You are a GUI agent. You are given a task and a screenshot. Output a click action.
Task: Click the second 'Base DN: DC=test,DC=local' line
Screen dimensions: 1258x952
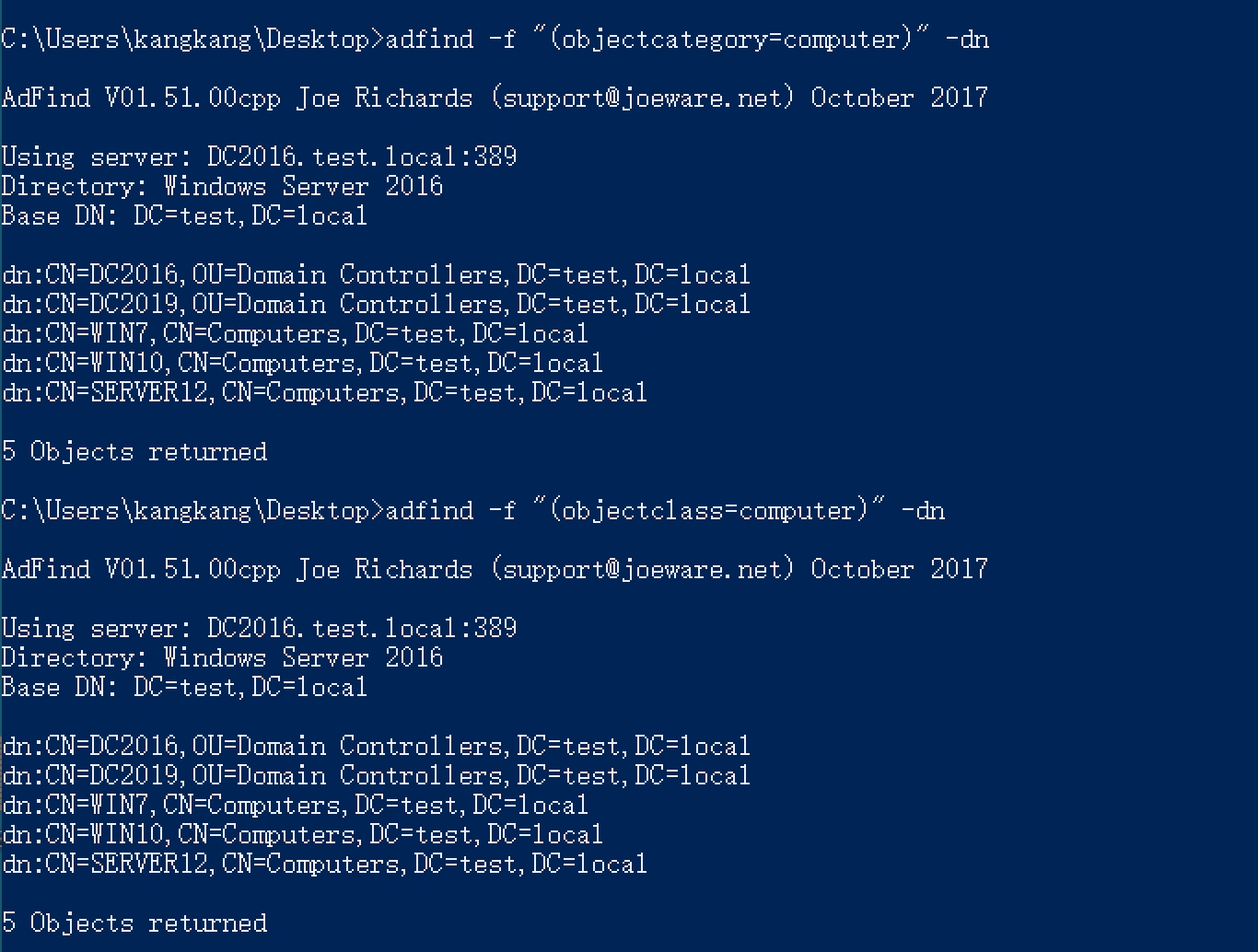pyautogui.click(x=184, y=687)
